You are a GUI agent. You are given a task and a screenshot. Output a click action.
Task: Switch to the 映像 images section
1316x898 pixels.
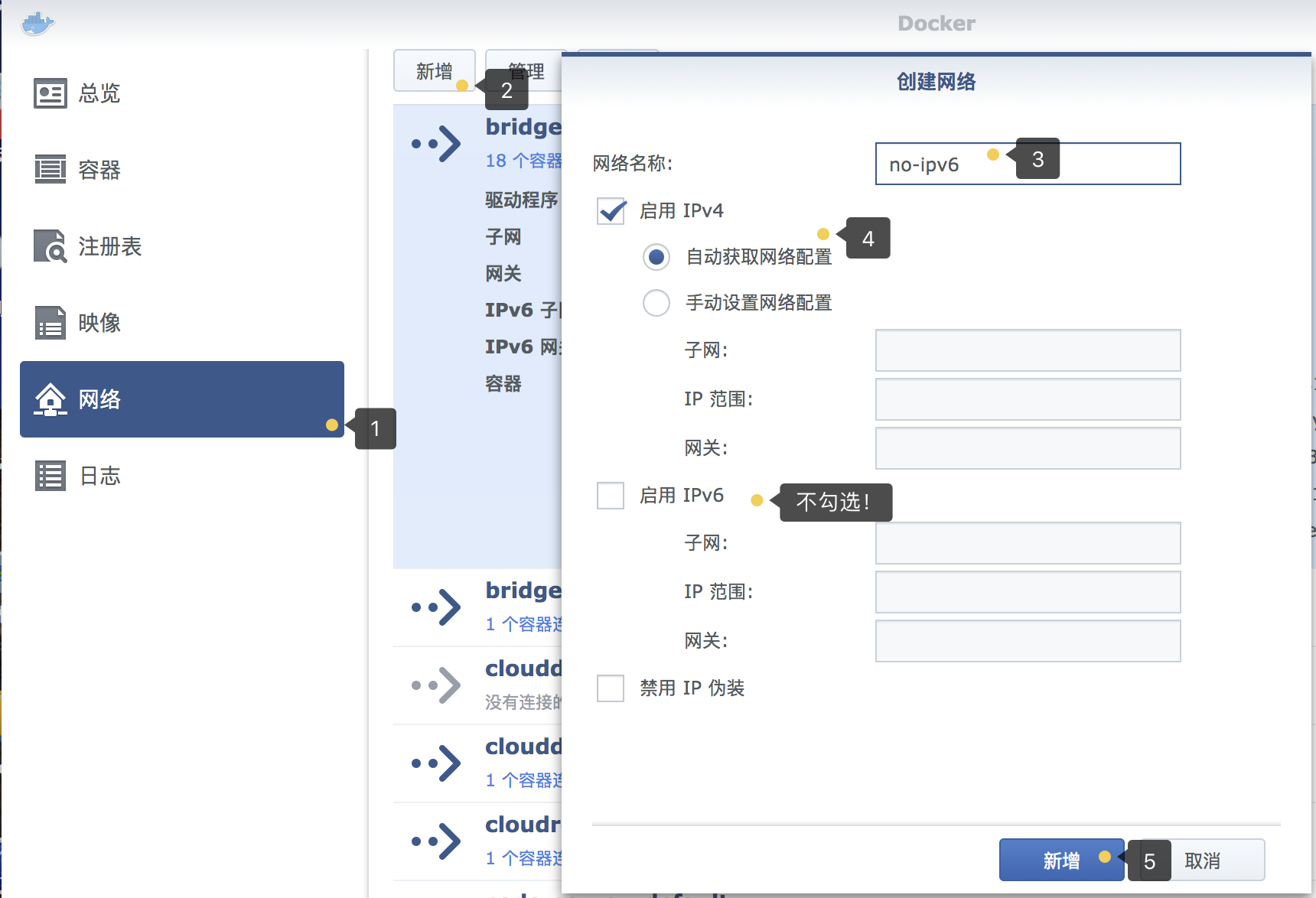[x=182, y=323]
